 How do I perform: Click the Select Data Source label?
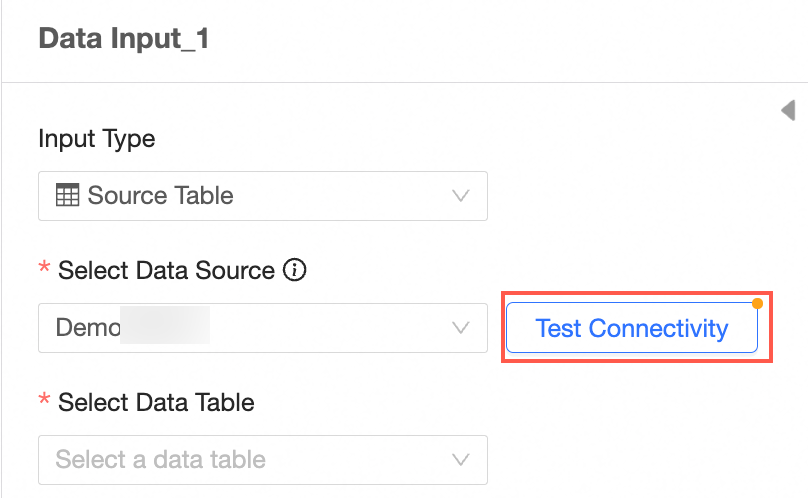(x=166, y=270)
